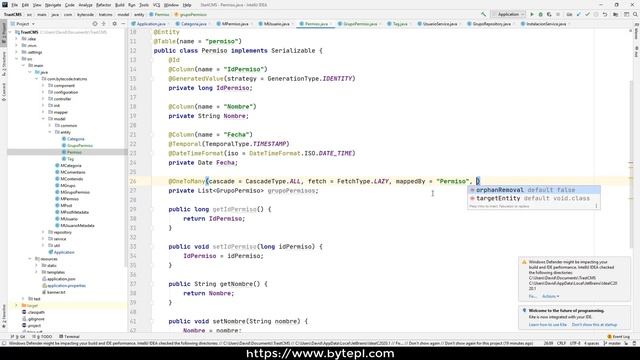This screenshot has height=360, width=640.
Task: Click more options dots in completion popup
Action: click(596, 206)
